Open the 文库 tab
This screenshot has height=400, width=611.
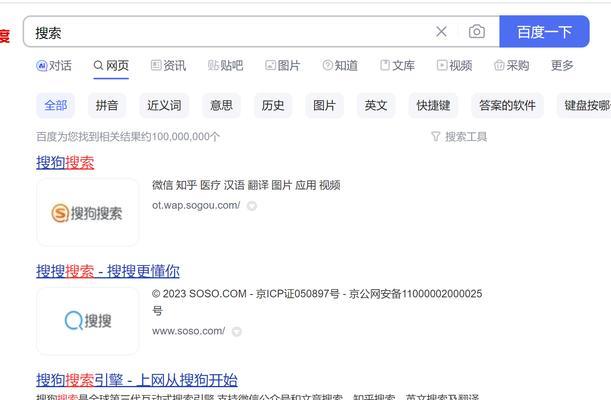click(x=397, y=65)
